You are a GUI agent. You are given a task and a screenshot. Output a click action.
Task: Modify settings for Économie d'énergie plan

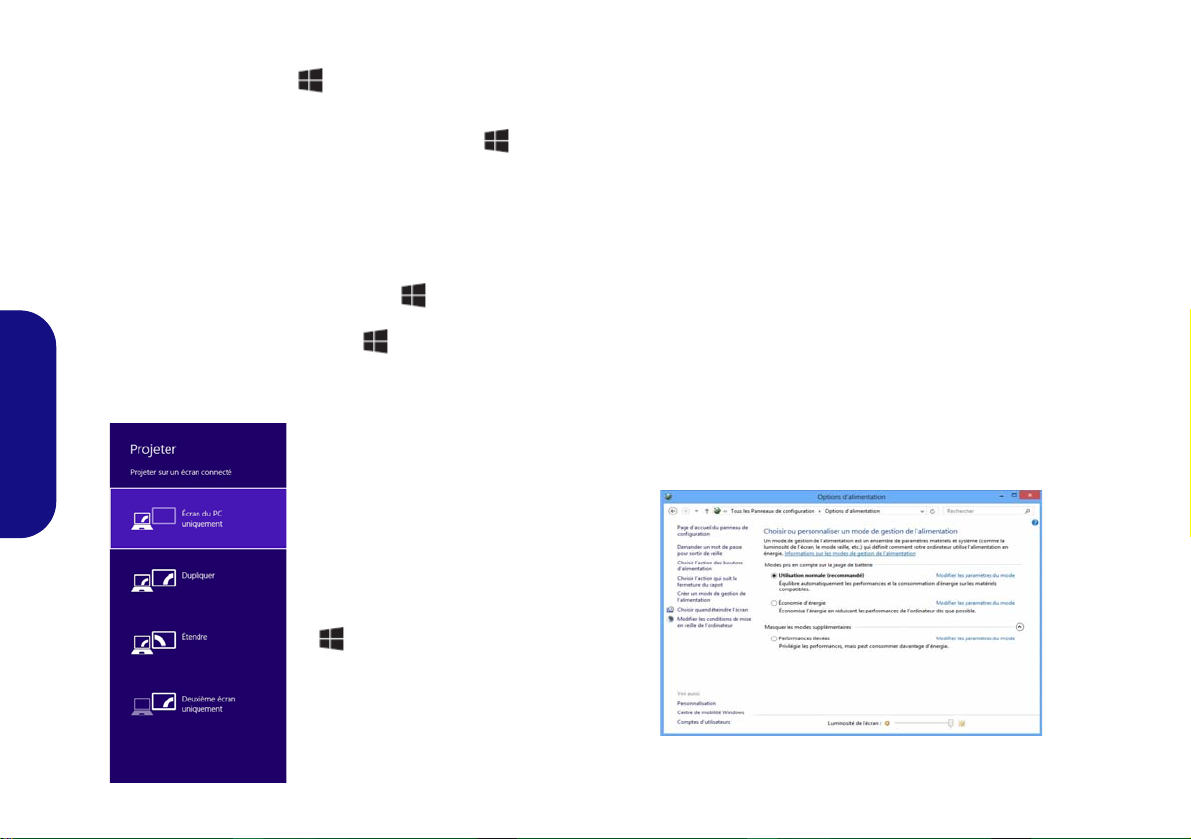[975, 603]
